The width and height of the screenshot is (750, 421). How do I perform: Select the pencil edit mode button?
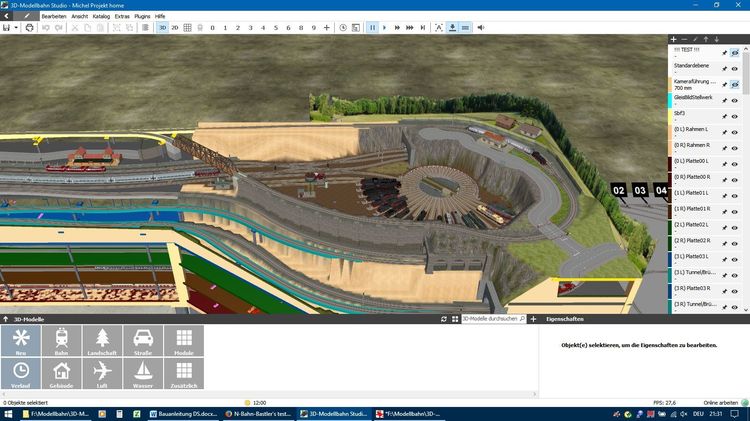26,16
